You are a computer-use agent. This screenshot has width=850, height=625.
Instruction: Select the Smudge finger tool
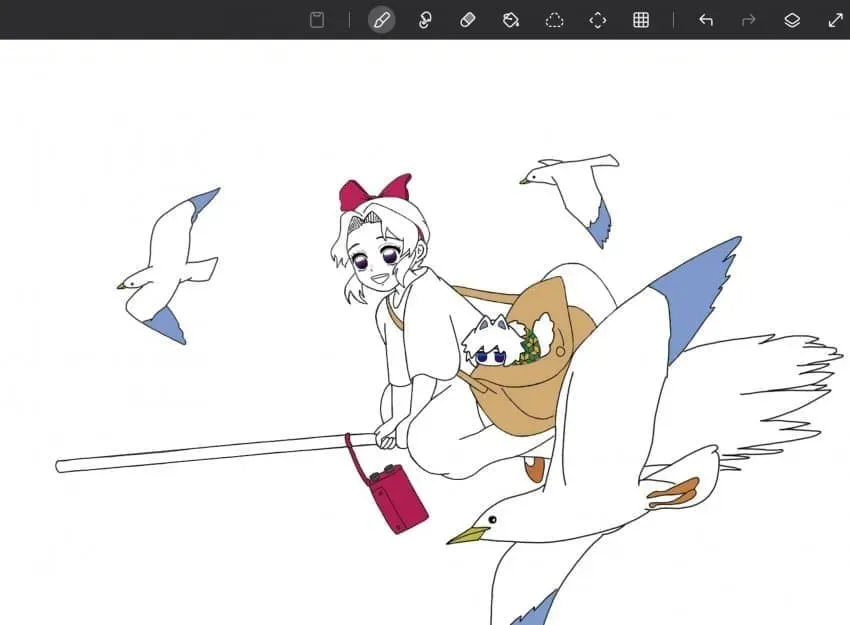[425, 20]
